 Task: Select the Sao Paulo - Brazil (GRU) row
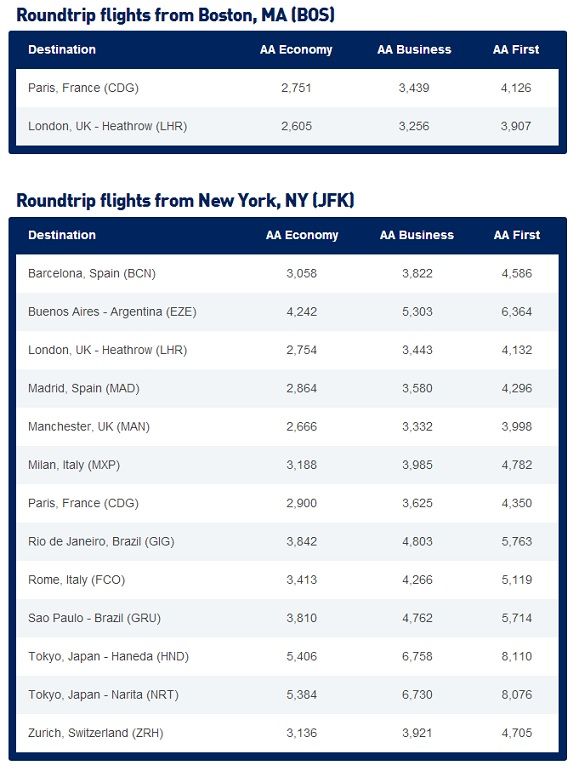click(x=287, y=618)
